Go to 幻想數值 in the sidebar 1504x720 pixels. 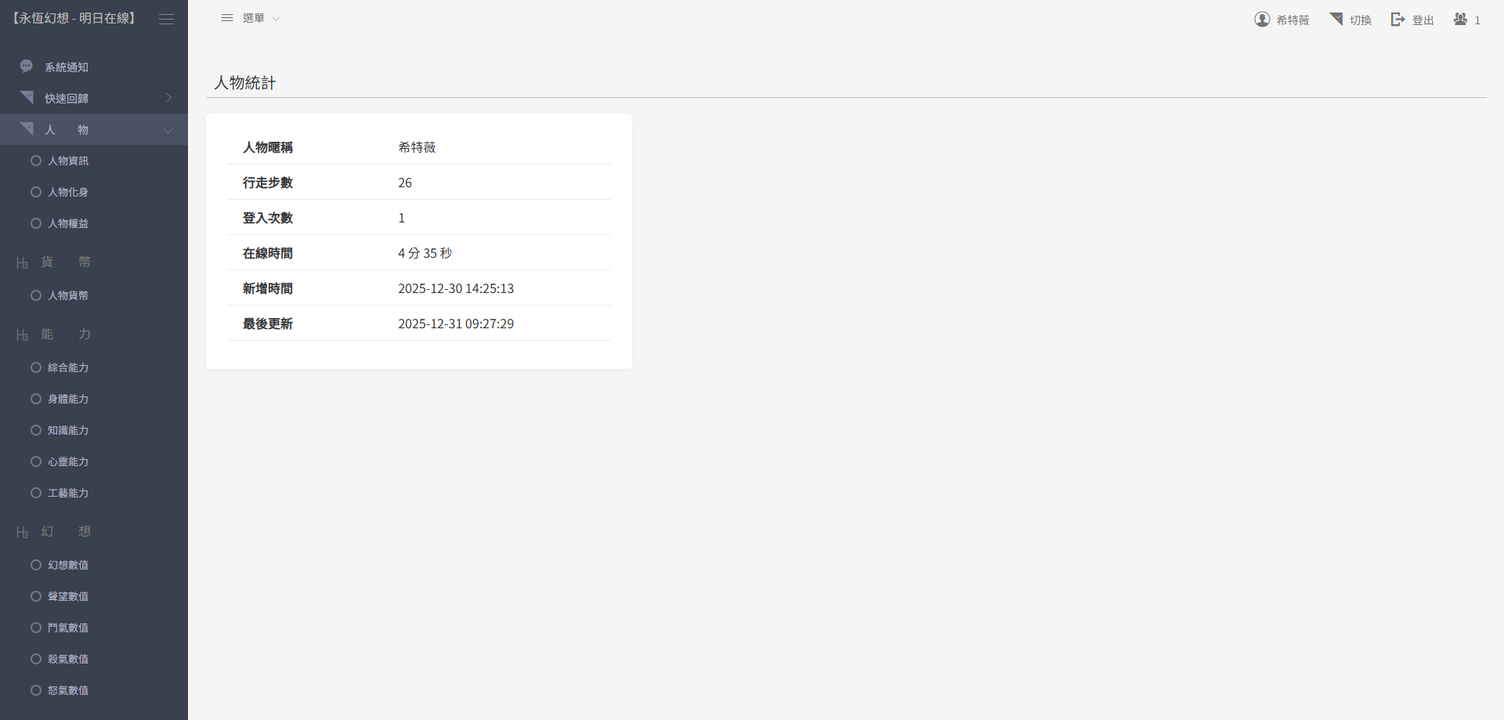pyautogui.click(x=68, y=565)
